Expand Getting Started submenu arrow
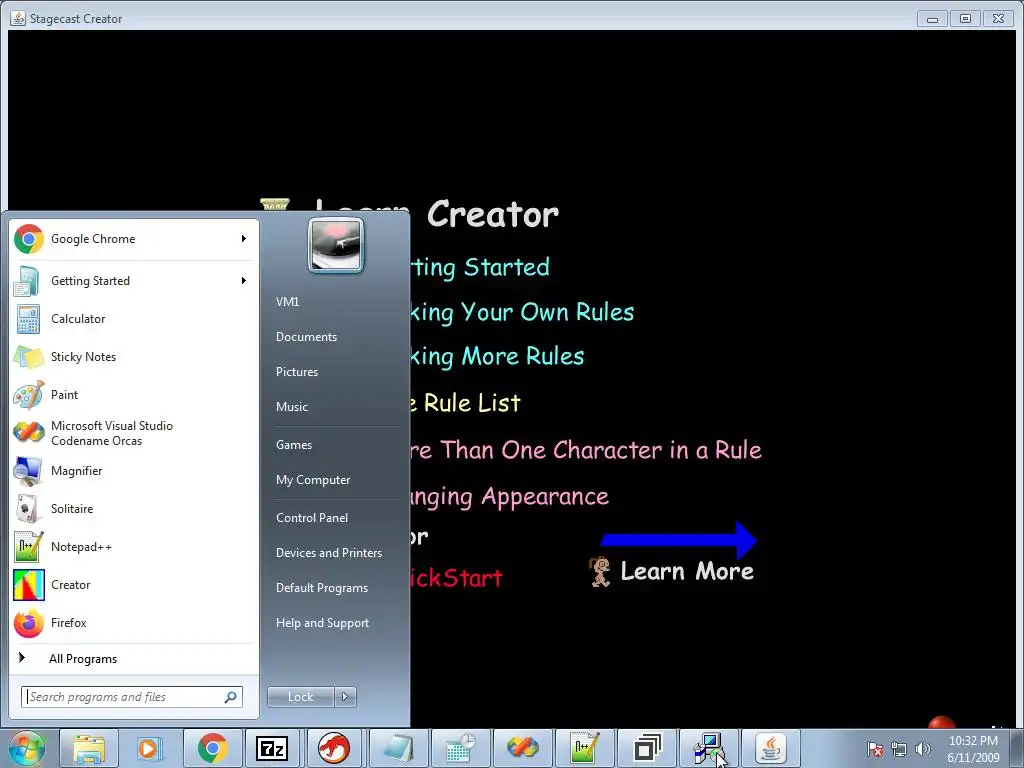 tap(244, 281)
